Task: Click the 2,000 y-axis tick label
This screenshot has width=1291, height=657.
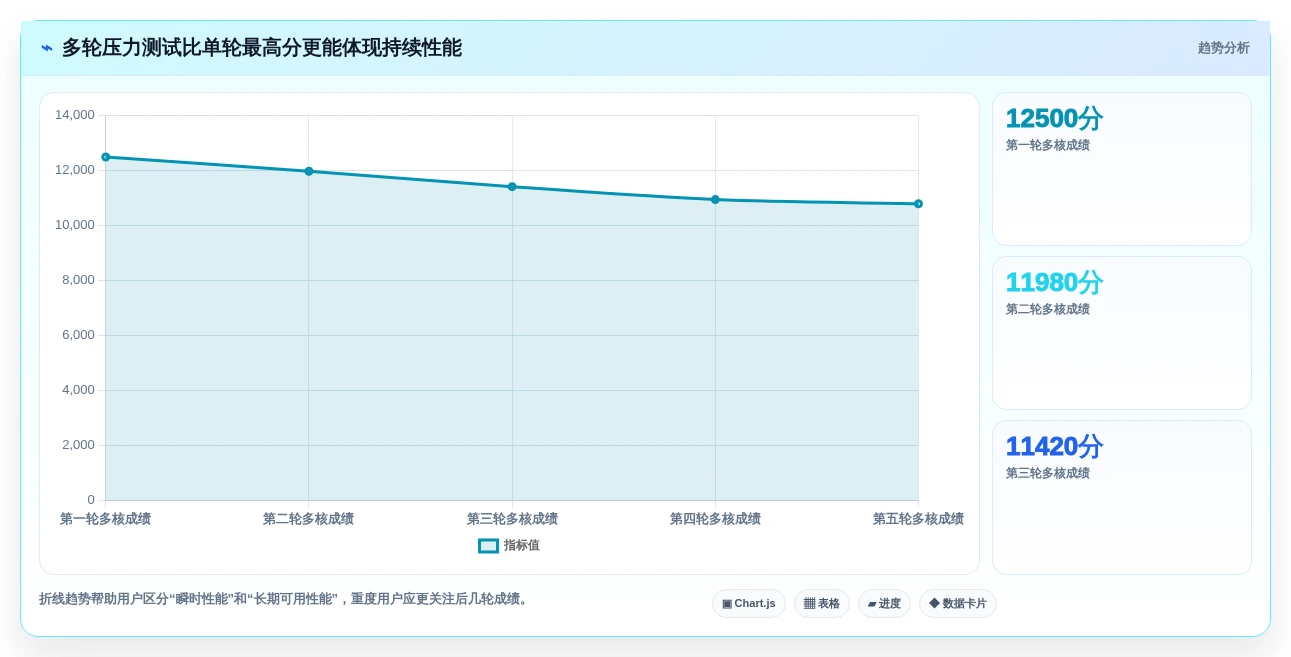Action: coord(78,445)
